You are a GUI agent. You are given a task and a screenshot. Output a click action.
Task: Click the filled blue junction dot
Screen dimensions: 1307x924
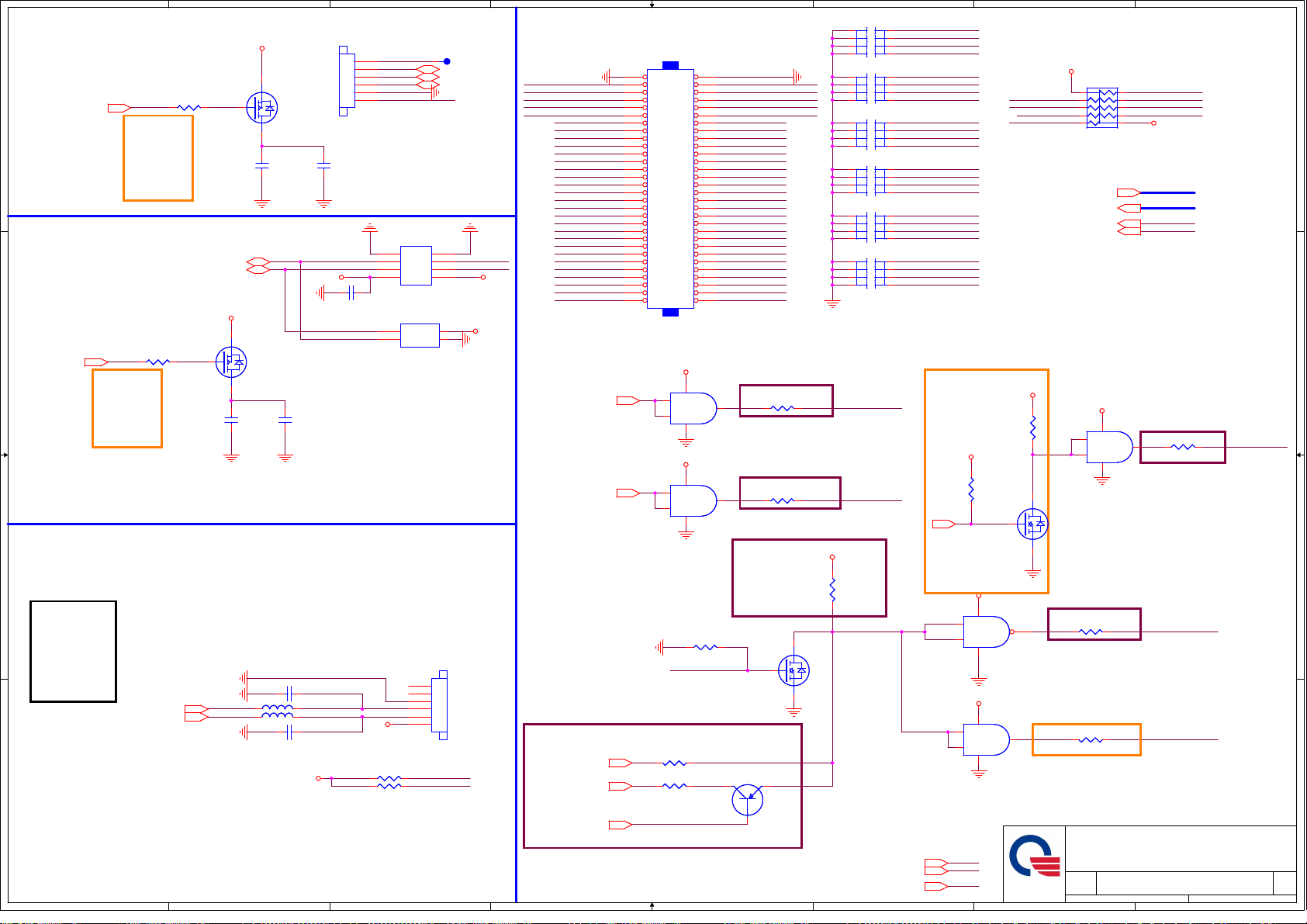pos(447,61)
